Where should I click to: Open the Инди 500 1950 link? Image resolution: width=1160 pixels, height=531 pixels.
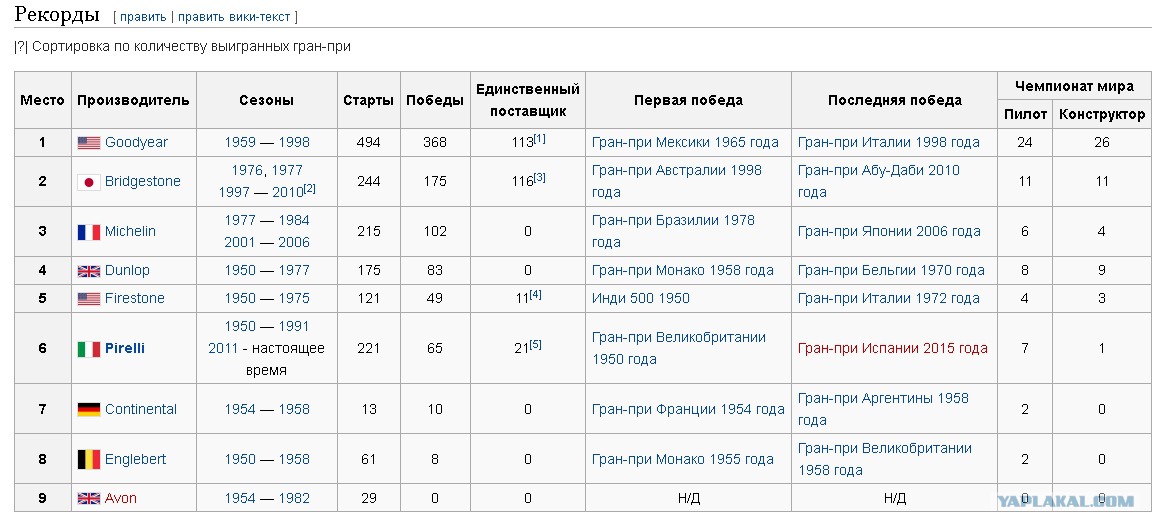pos(641,299)
